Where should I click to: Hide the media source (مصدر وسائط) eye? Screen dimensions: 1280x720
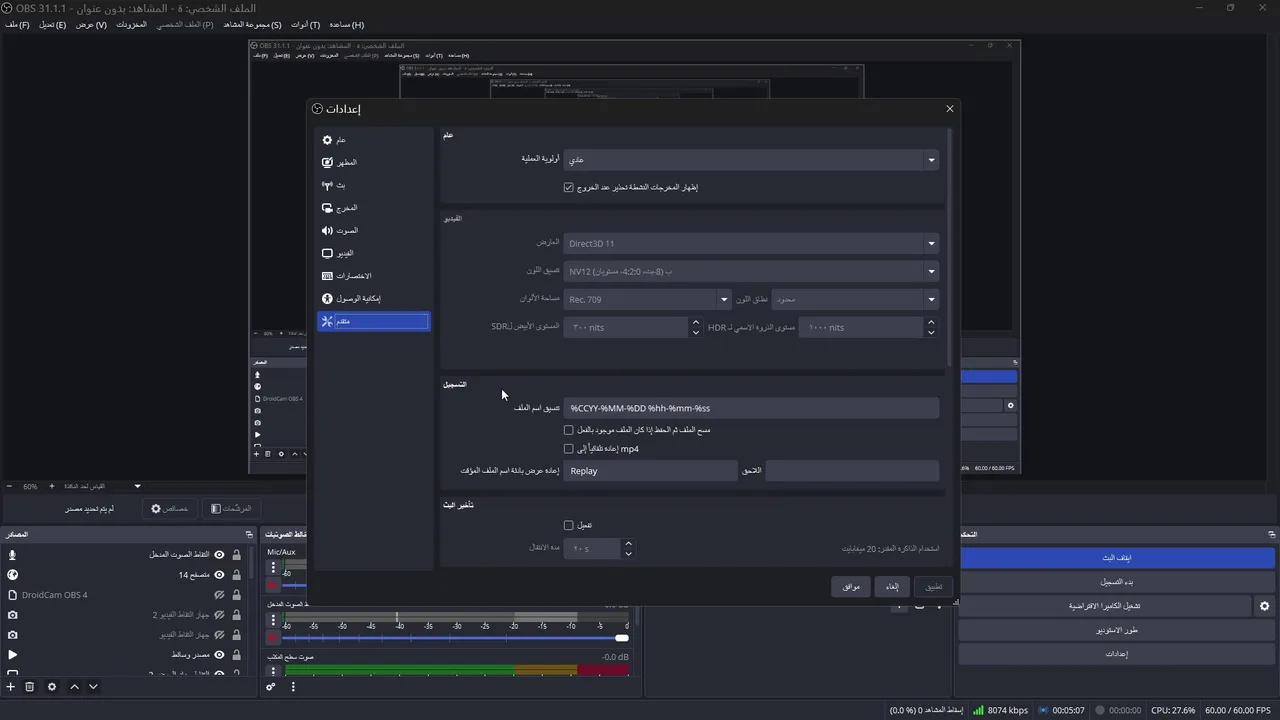219,655
